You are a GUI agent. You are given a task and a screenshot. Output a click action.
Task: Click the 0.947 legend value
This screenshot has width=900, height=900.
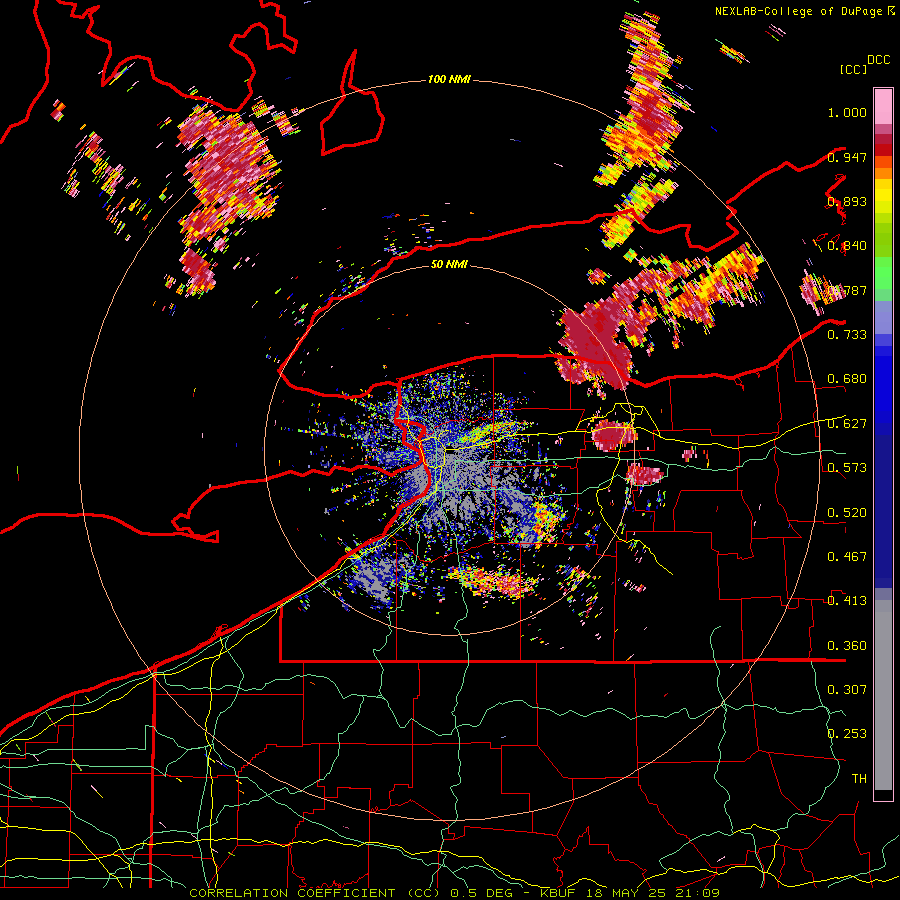coord(847,157)
